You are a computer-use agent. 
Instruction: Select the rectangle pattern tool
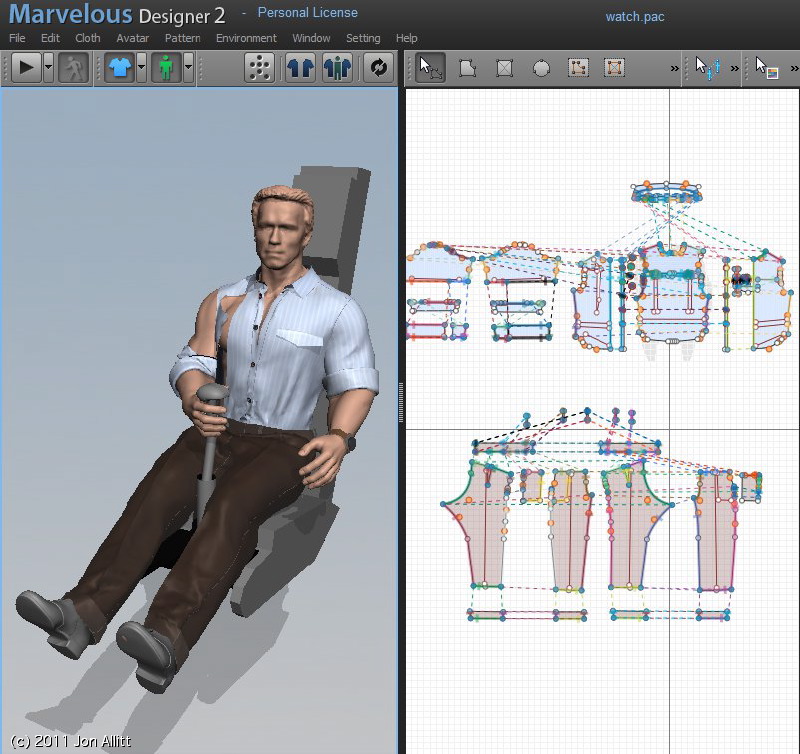504,67
